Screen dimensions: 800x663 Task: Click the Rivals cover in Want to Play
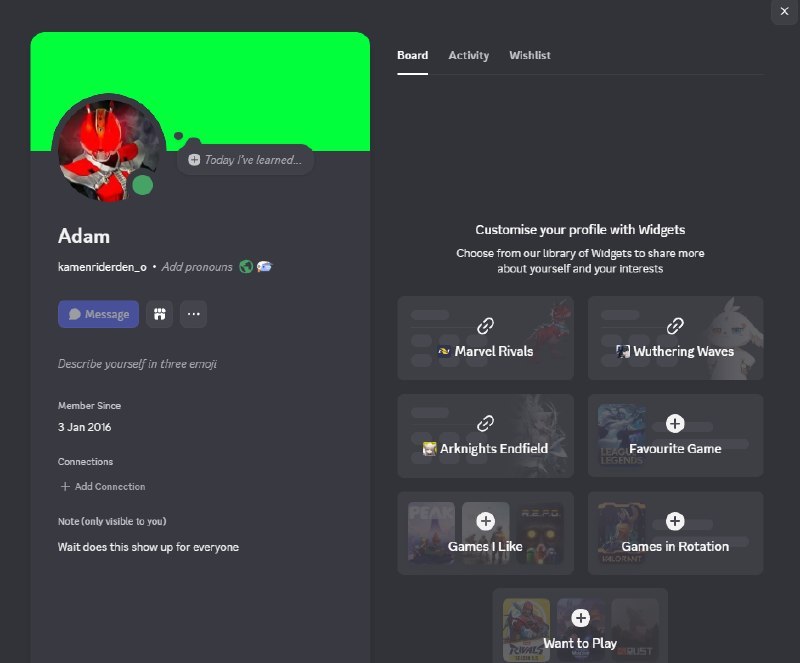[526, 630]
